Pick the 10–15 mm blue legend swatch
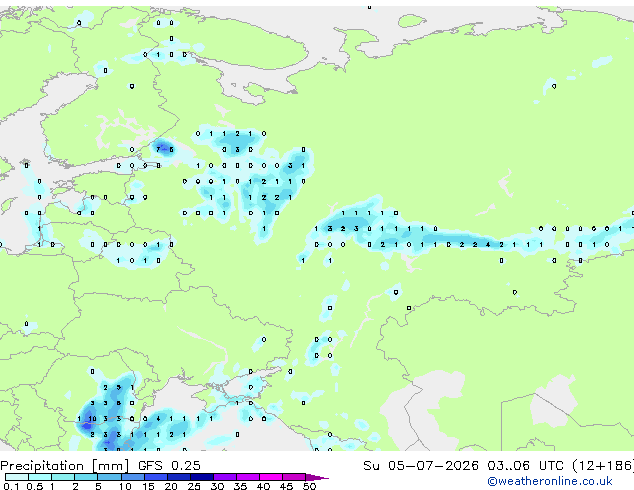Viewport: 634px width, 490px height. 132,477
